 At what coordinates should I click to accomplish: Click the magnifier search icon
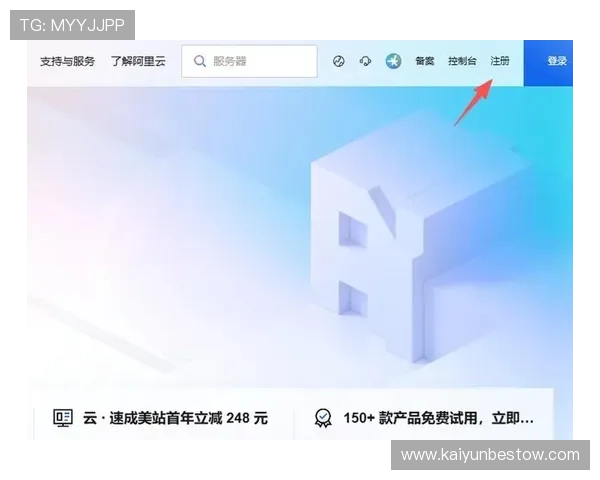199,61
